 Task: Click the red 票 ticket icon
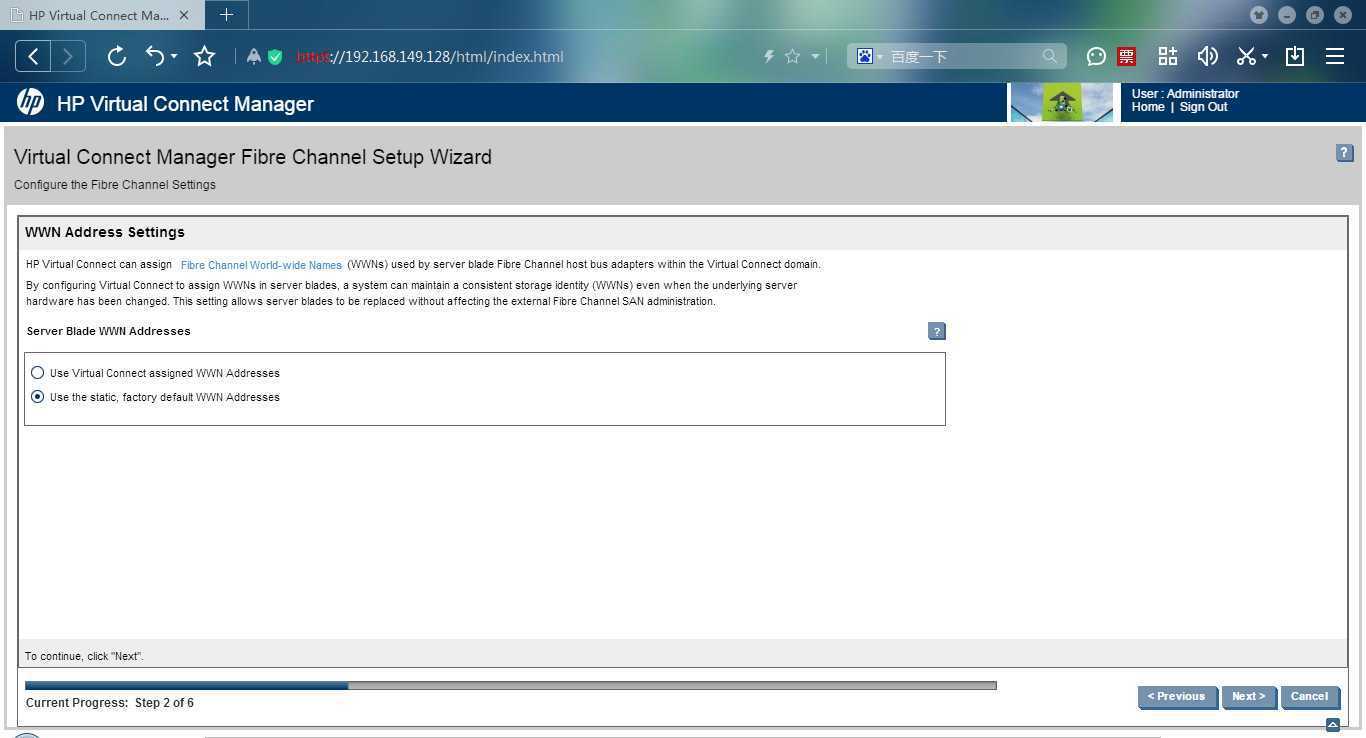1127,57
